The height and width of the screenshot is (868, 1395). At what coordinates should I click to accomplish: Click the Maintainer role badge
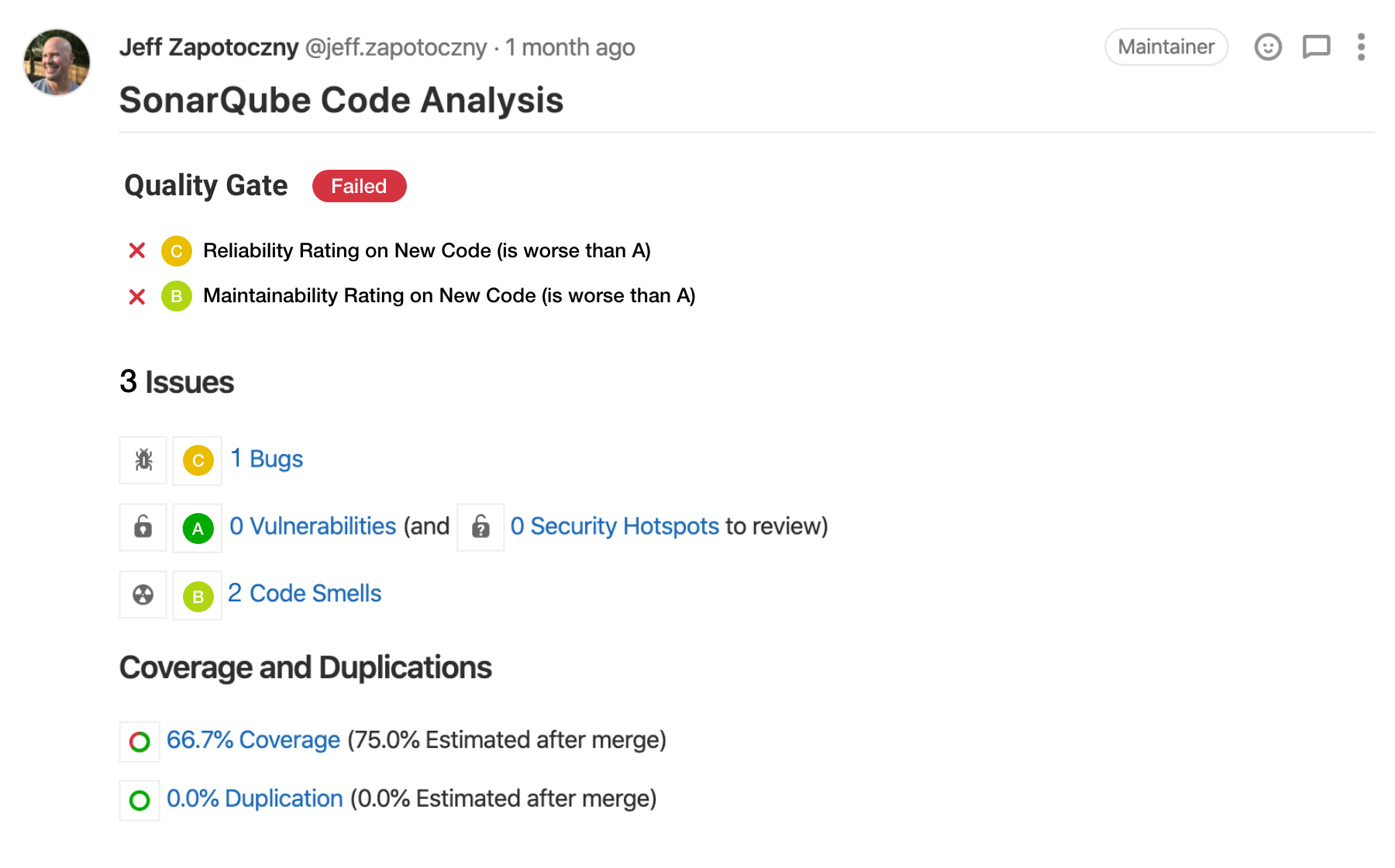[1166, 46]
